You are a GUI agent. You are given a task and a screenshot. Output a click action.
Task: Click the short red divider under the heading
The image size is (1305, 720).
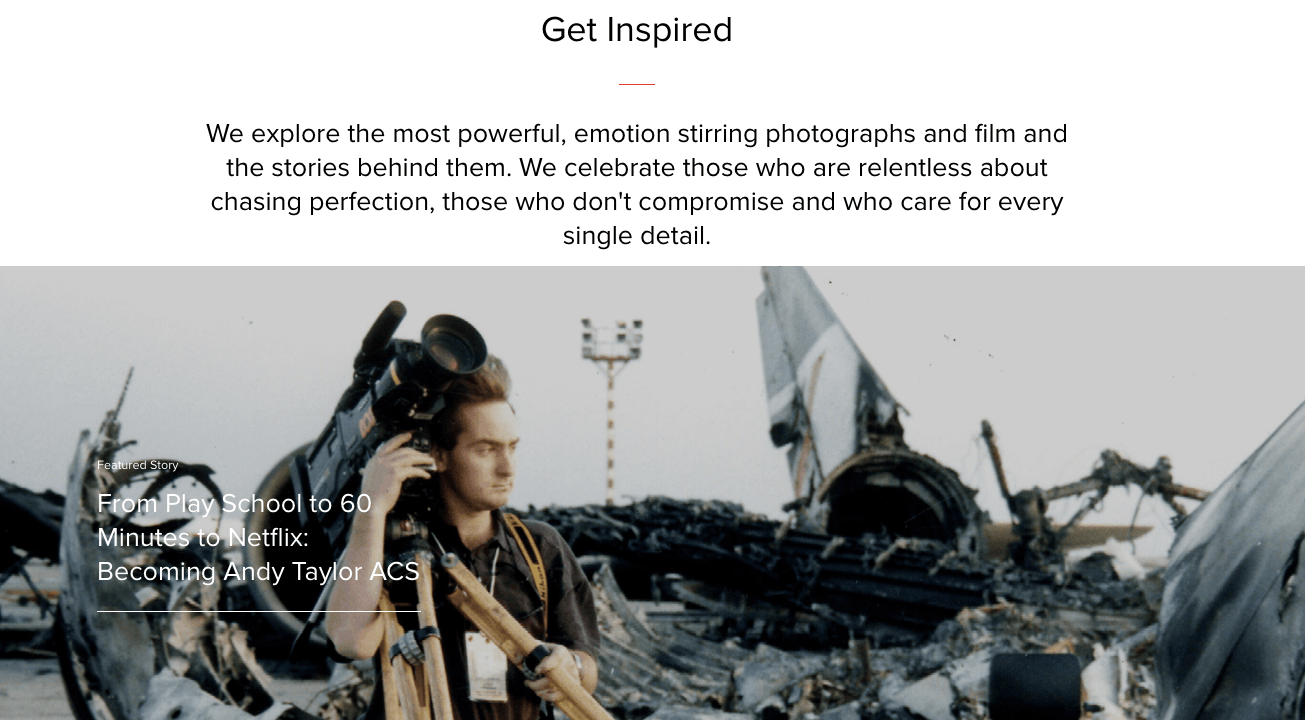point(637,85)
